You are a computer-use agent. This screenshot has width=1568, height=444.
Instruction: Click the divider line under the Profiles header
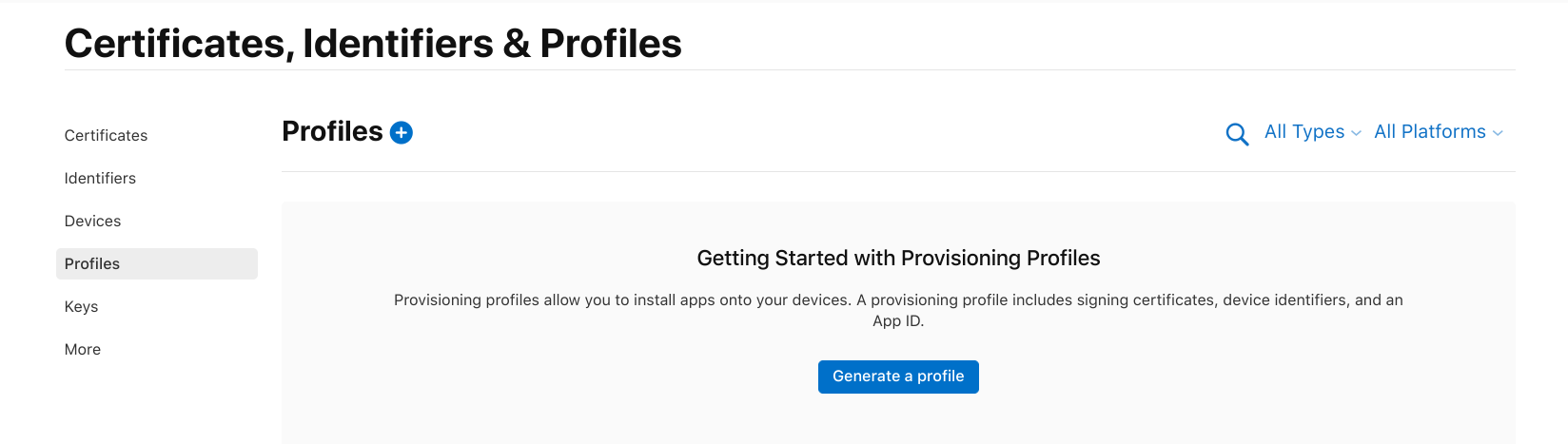[x=898, y=171]
